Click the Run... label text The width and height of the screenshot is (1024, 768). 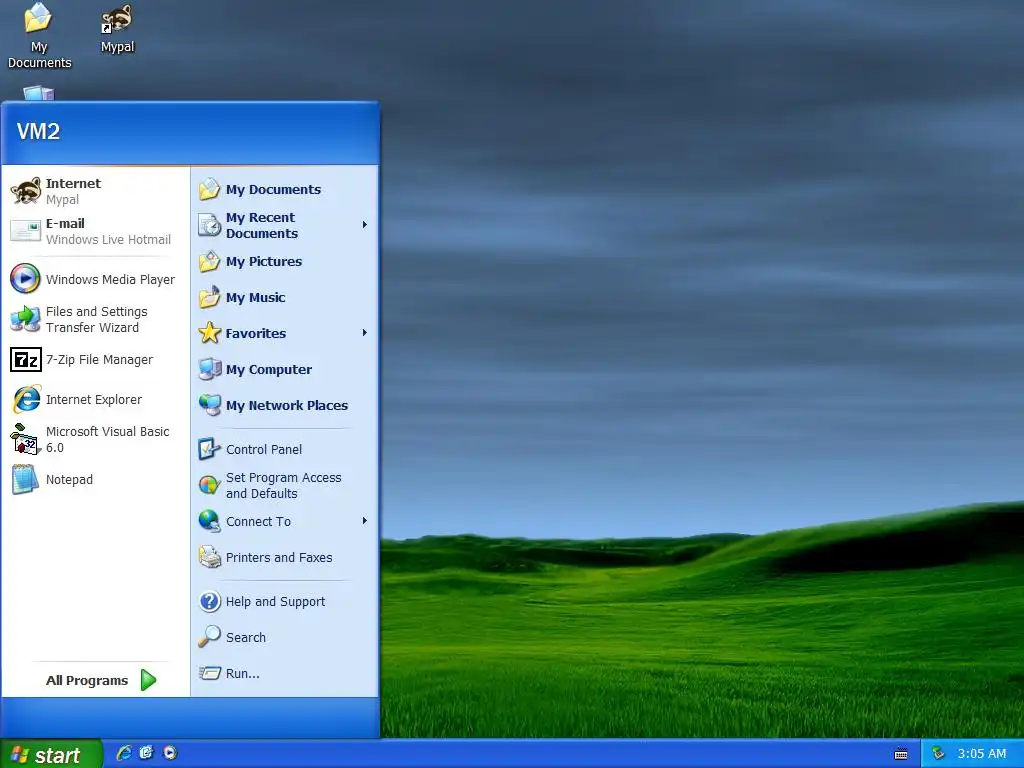coord(242,673)
